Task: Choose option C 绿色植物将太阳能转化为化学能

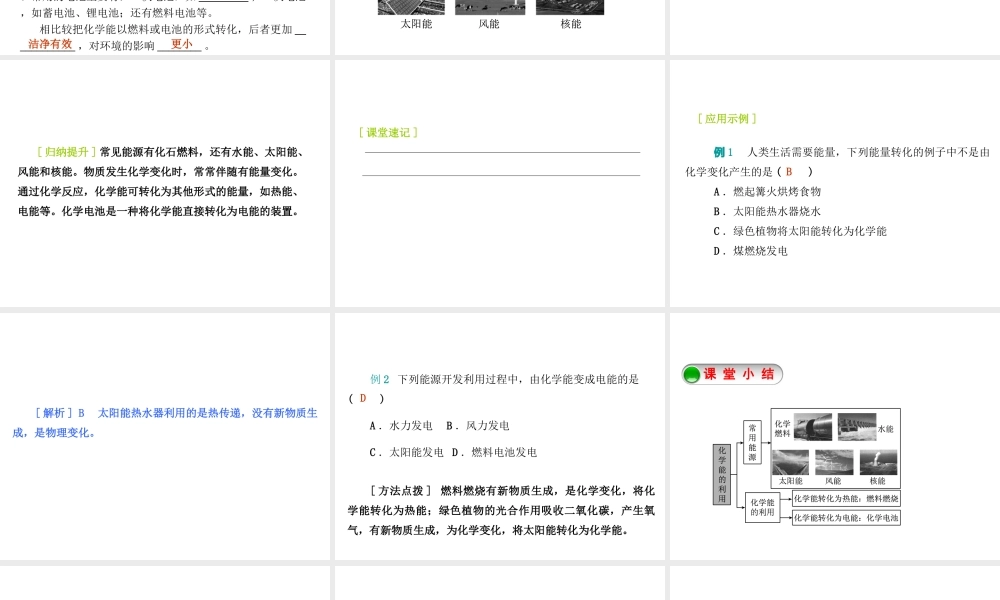Action: tap(800, 231)
